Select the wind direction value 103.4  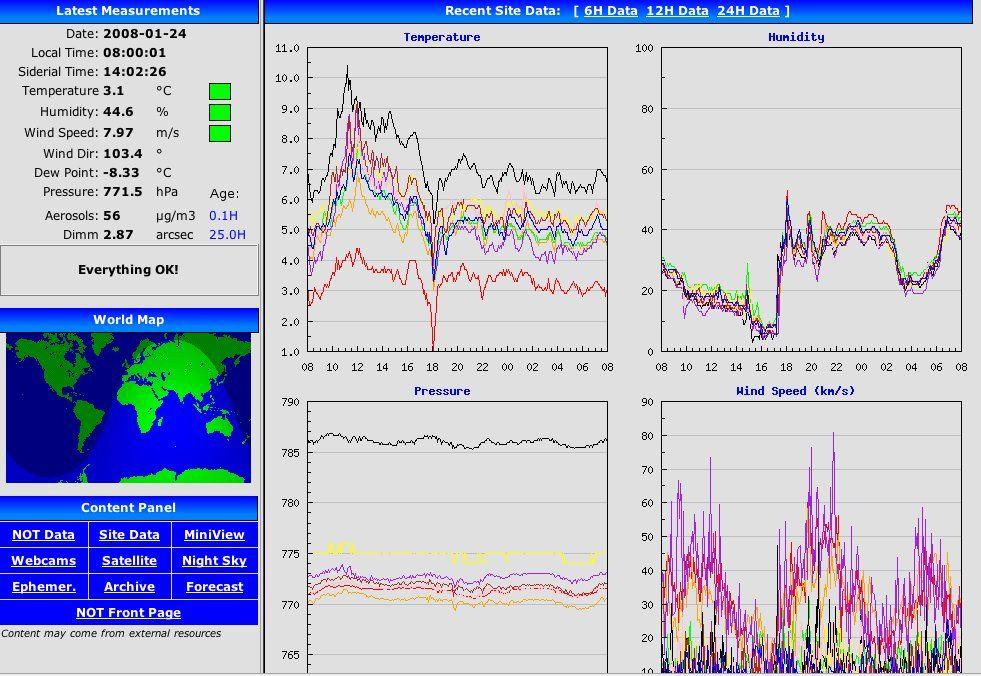123,154
